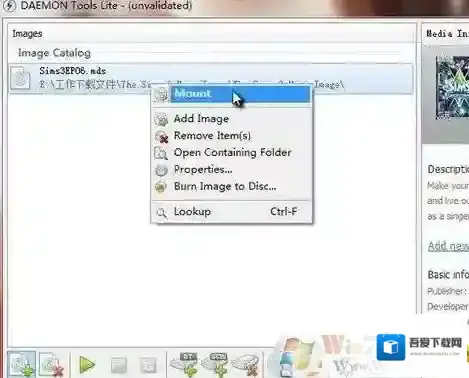Click the Add Image disc icon in menu

[161, 119]
